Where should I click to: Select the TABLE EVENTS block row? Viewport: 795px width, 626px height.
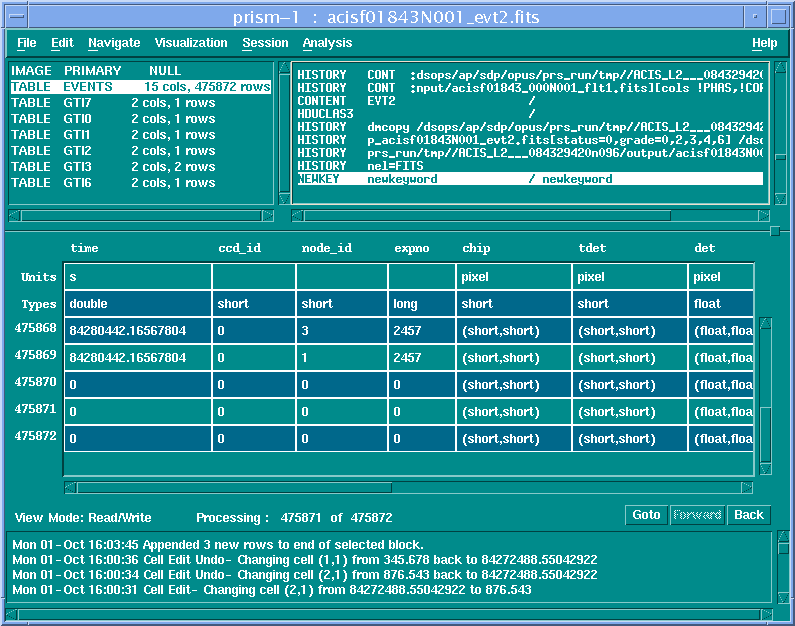(140, 87)
